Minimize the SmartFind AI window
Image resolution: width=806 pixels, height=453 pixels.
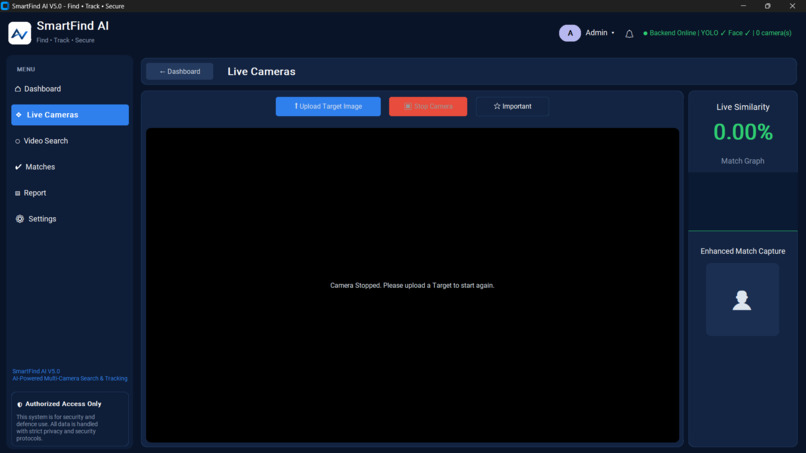(743, 6)
